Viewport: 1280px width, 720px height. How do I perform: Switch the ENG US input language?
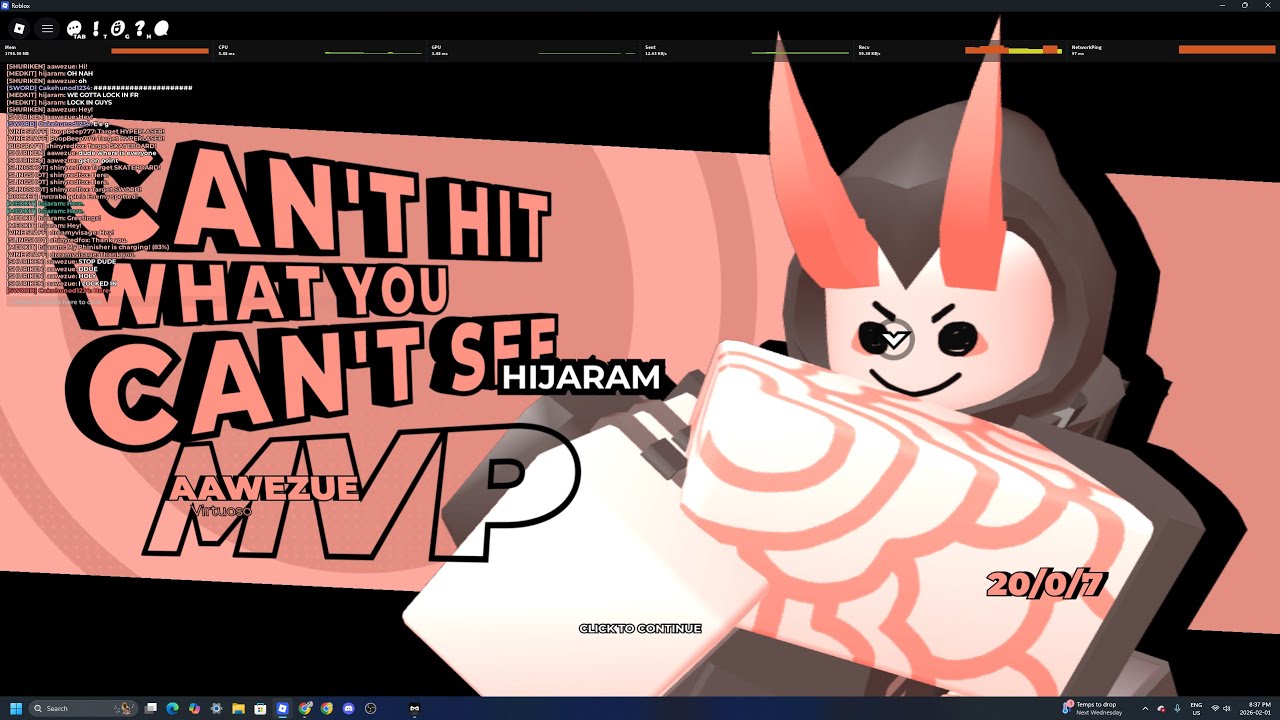point(1197,708)
